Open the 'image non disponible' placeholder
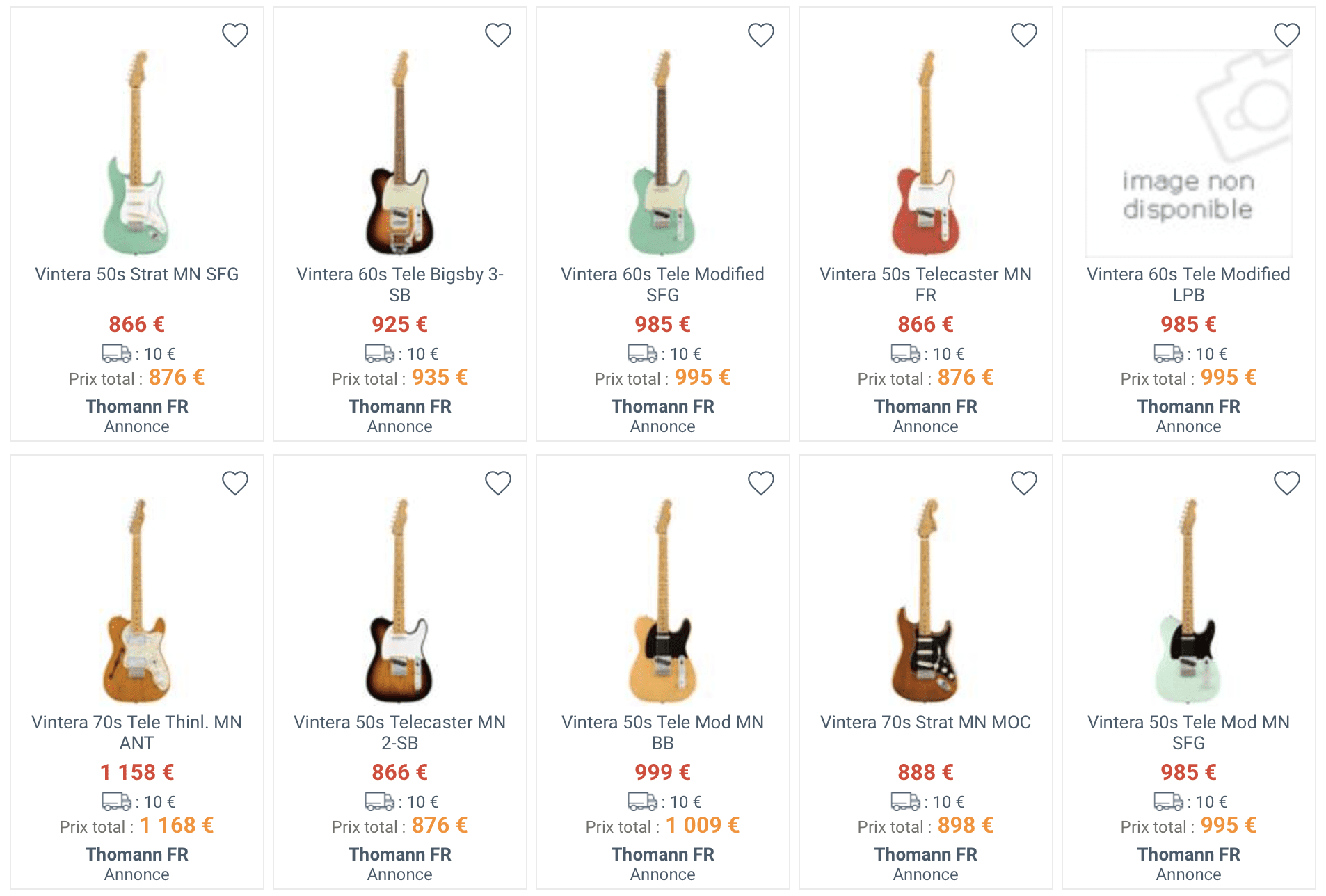 (x=1188, y=153)
